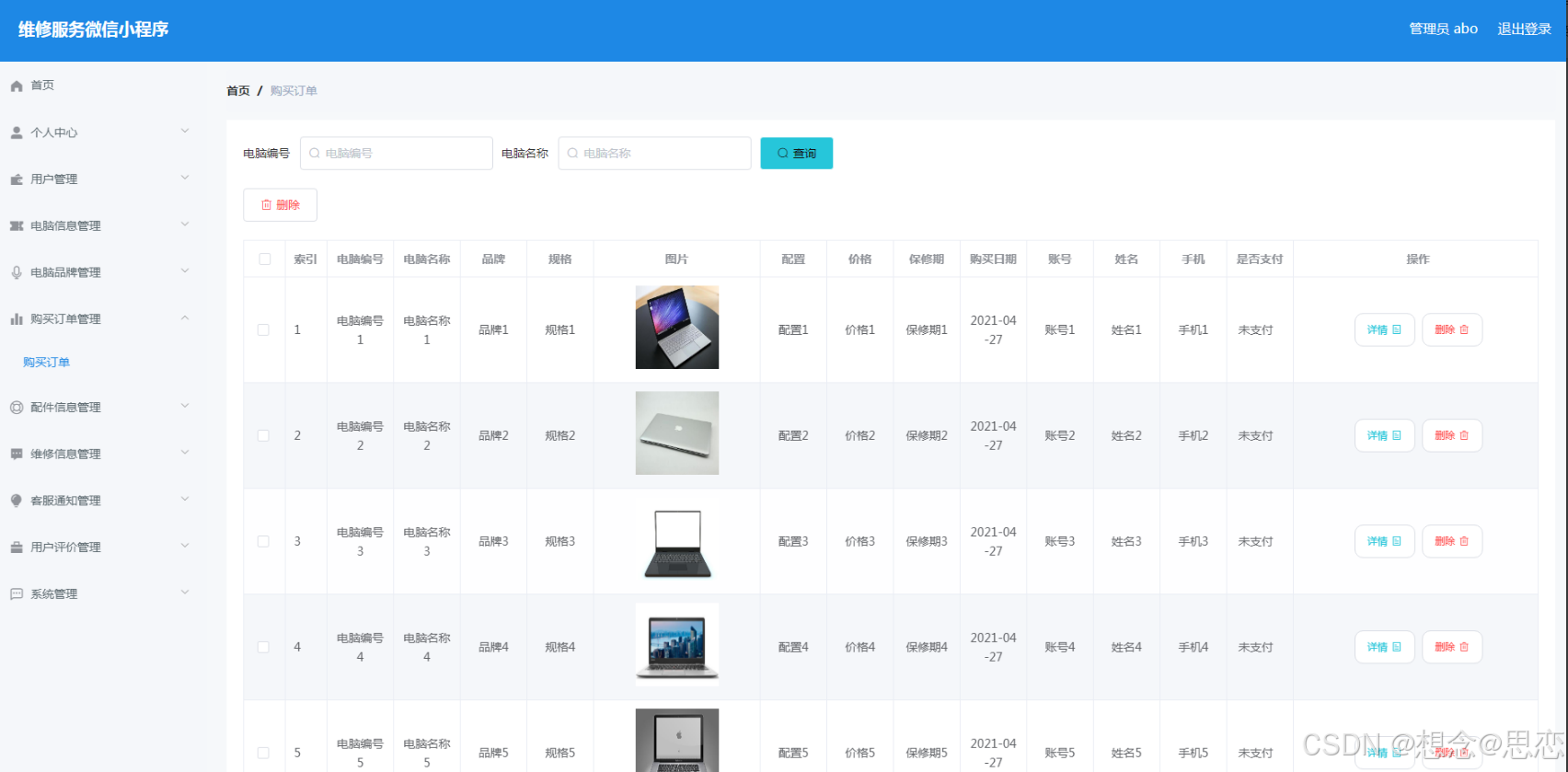Expand the 电脑信息管理 chevron
The height and width of the screenshot is (772, 1568).
(x=185, y=224)
